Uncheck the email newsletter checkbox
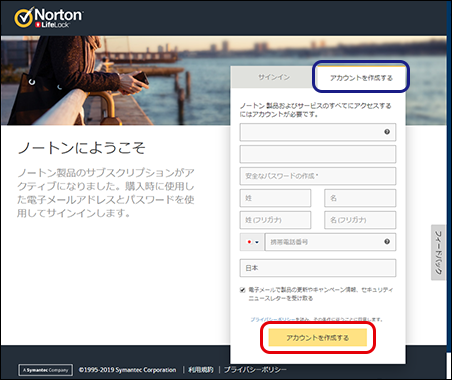This screenshot has height=380, width=452. coord(243,290)
